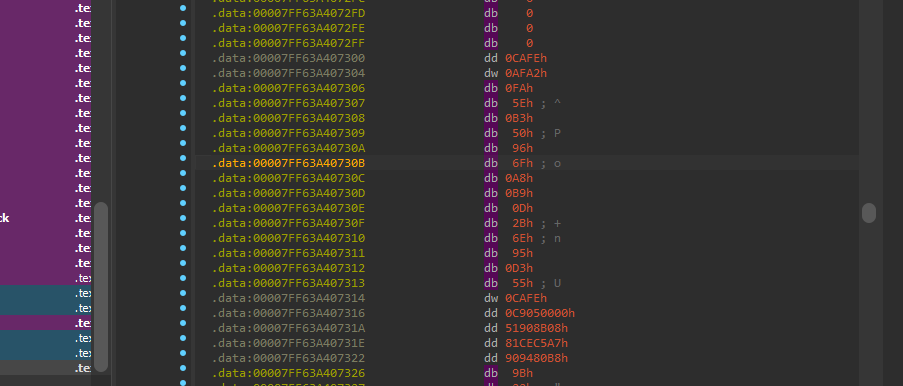The height and width of the screenshot is (386, 903).
Task: Click address .data:00007FF63A407322
Action: [x=288, y=358]
